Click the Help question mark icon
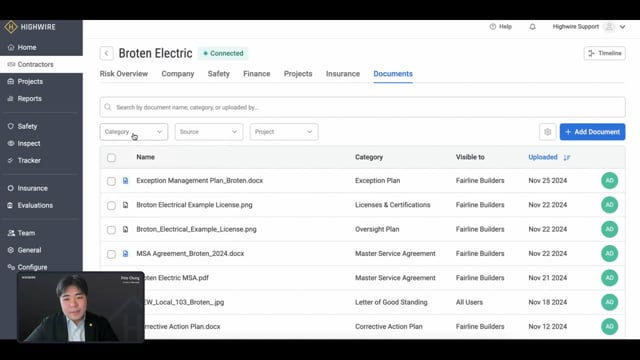Image resolution: width=640 pixels, height=360 pixels. click(493, 27)
